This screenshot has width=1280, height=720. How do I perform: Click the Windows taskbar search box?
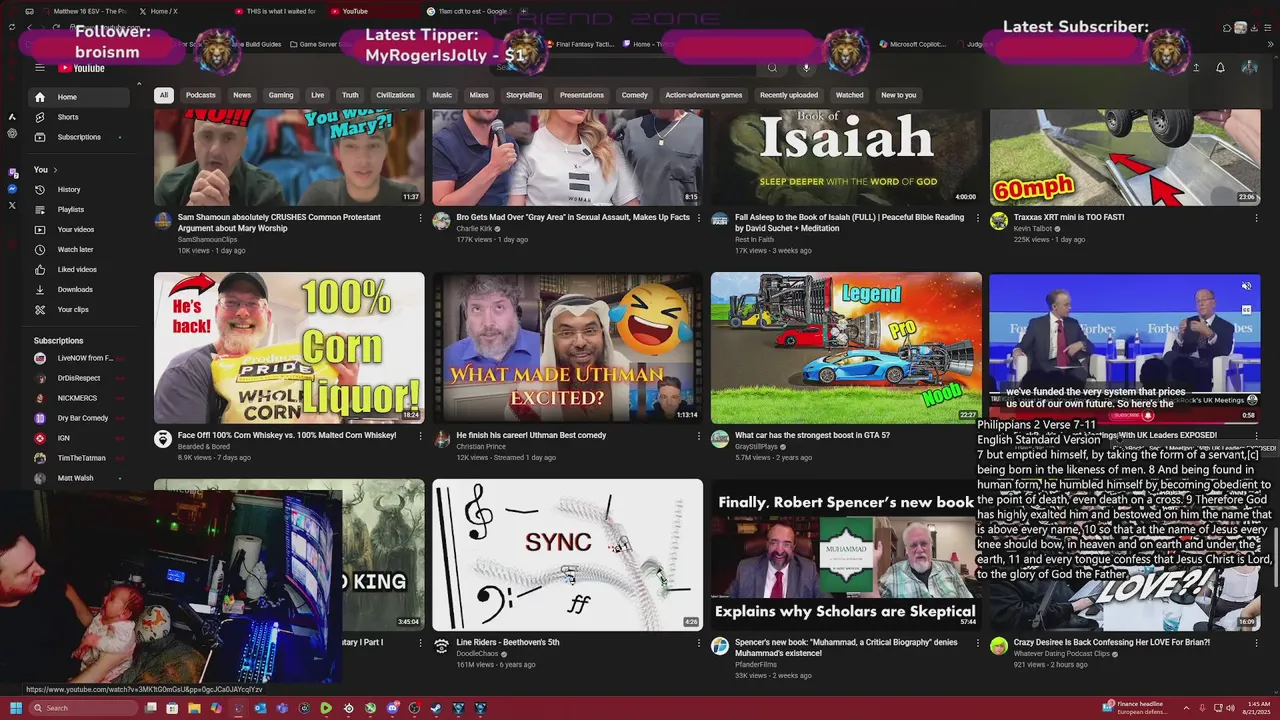tap(83, 708)
